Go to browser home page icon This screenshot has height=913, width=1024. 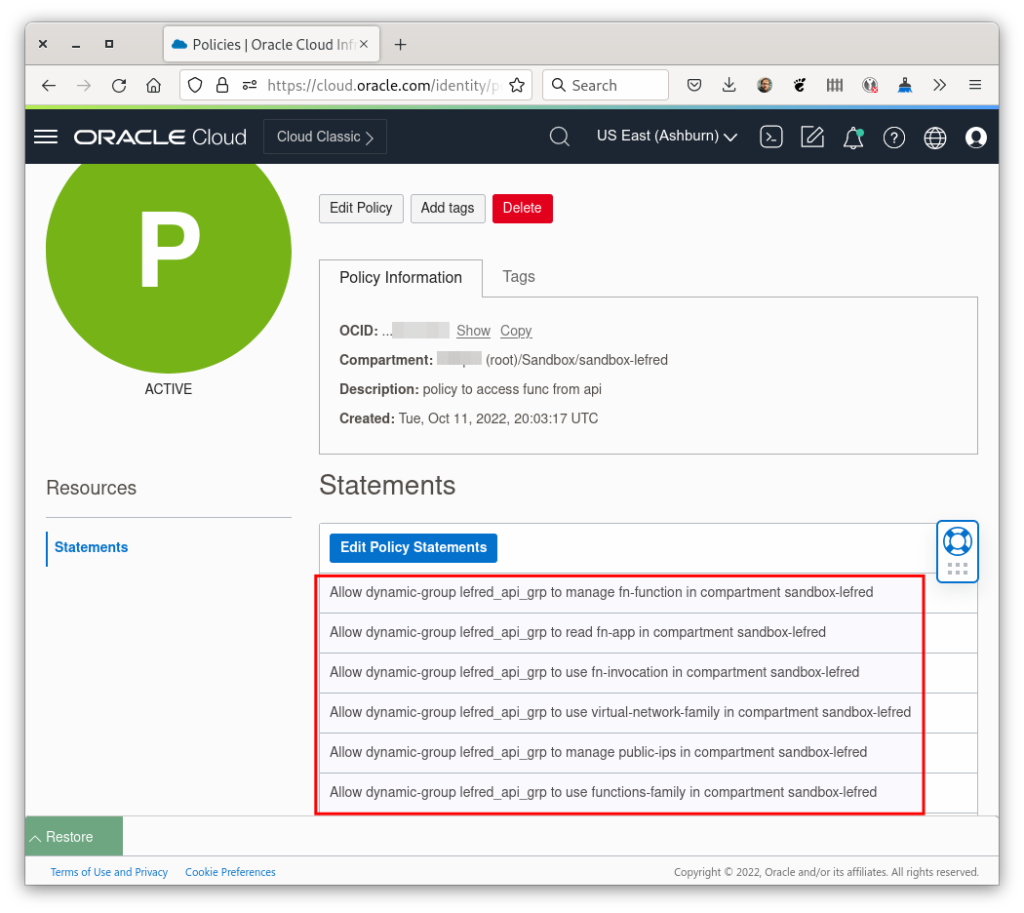(x=153, y=85)
